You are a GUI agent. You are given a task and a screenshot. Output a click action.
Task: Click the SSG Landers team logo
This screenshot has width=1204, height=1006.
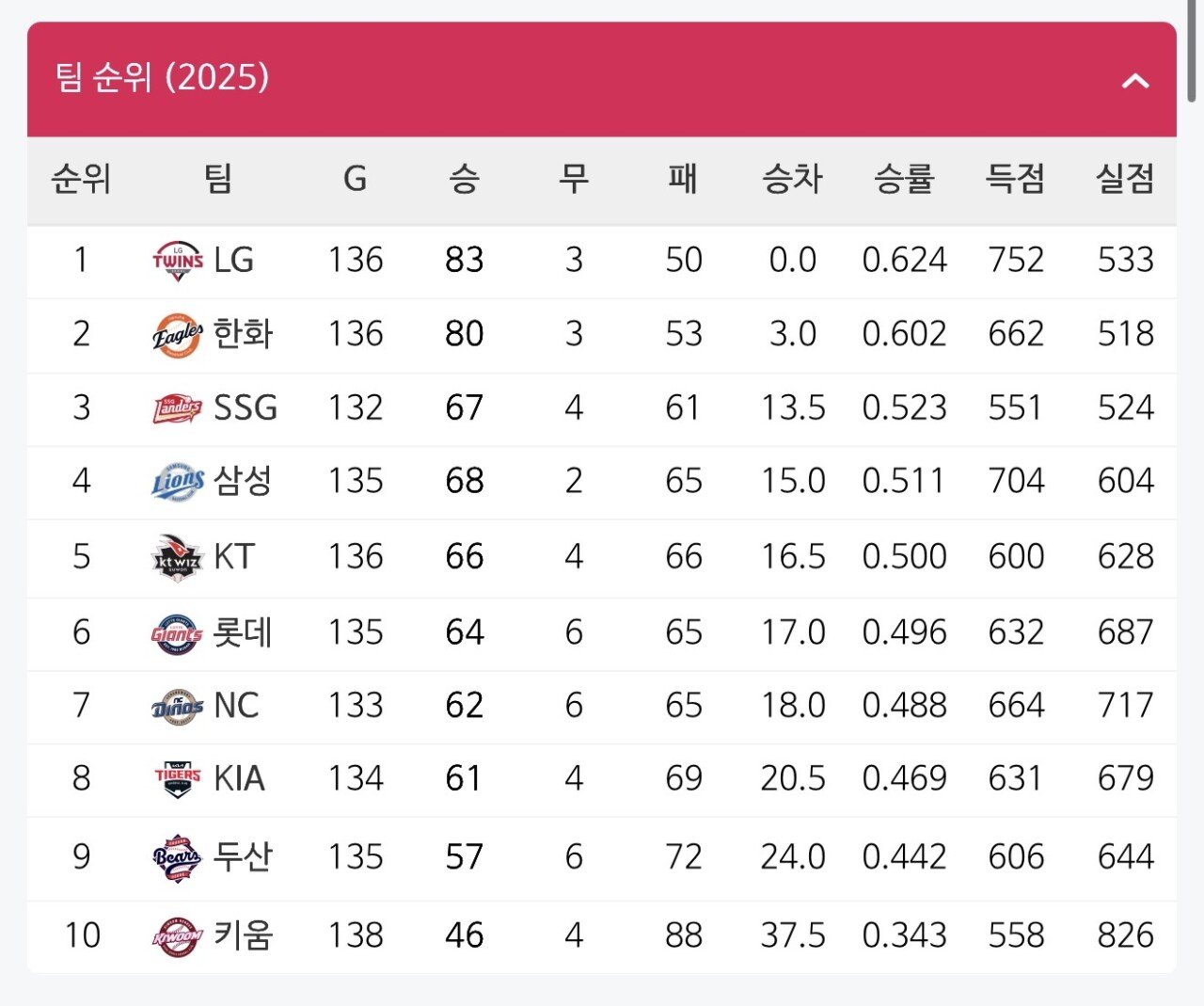pos(178,408)
